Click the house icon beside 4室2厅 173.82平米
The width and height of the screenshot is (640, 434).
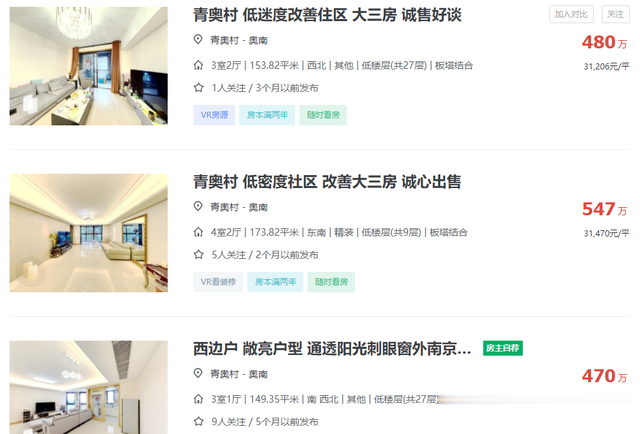click(x=198, y=232)
